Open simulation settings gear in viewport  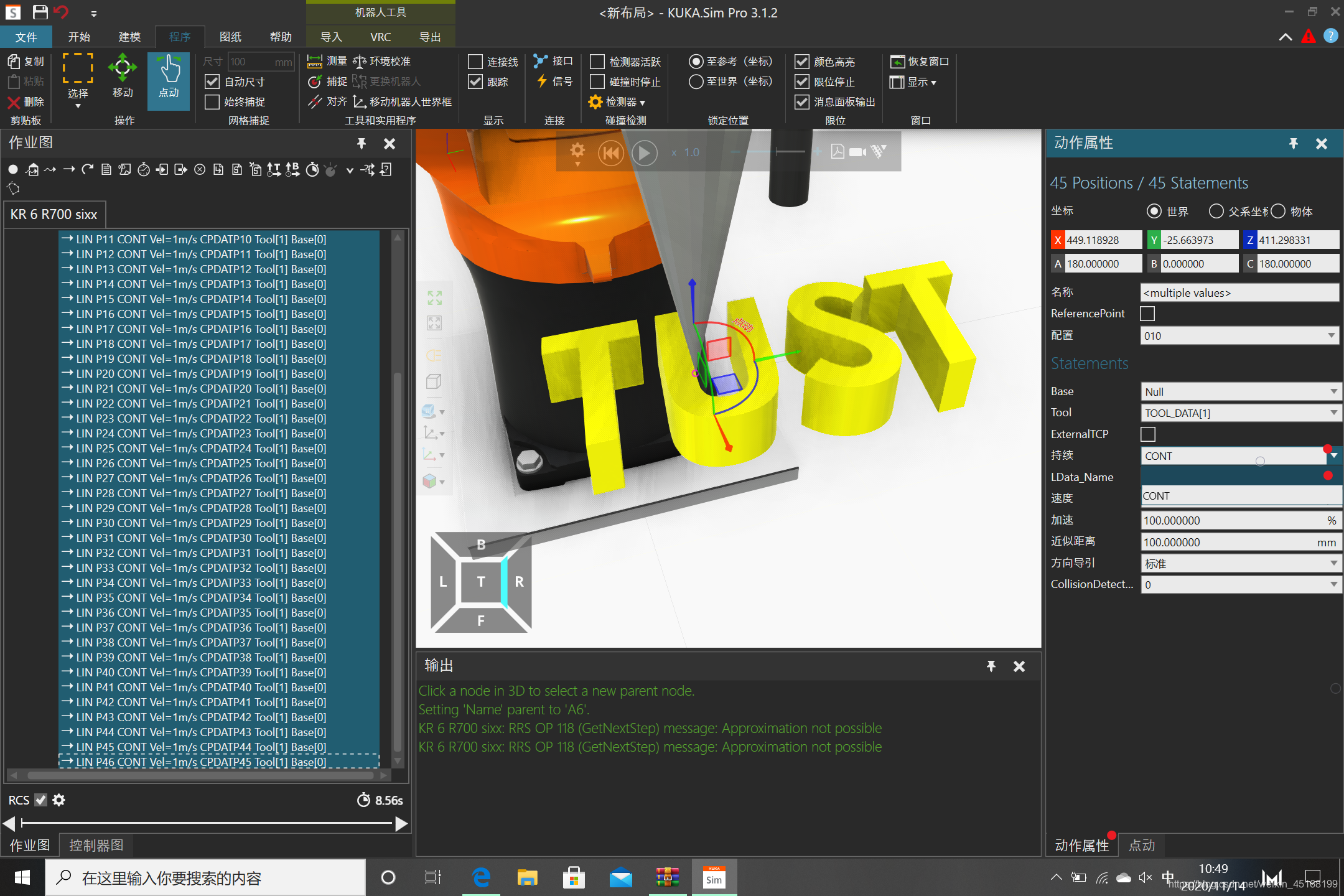tap(577, 151)
